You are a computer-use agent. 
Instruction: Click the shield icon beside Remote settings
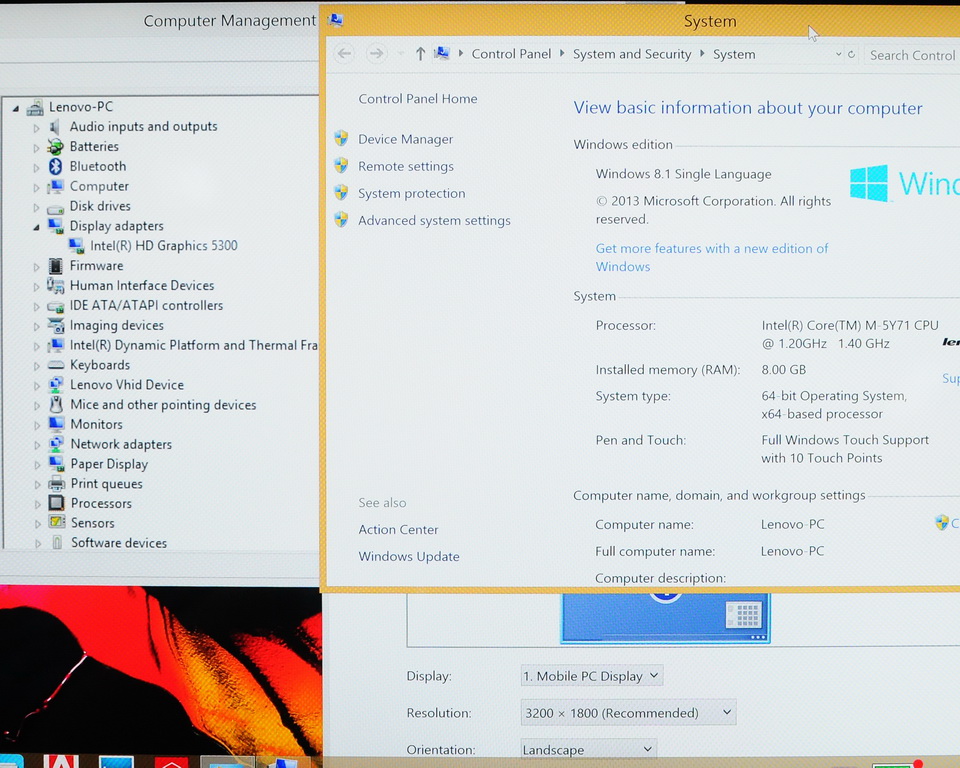pyautogui.click(x=341, y=165)
